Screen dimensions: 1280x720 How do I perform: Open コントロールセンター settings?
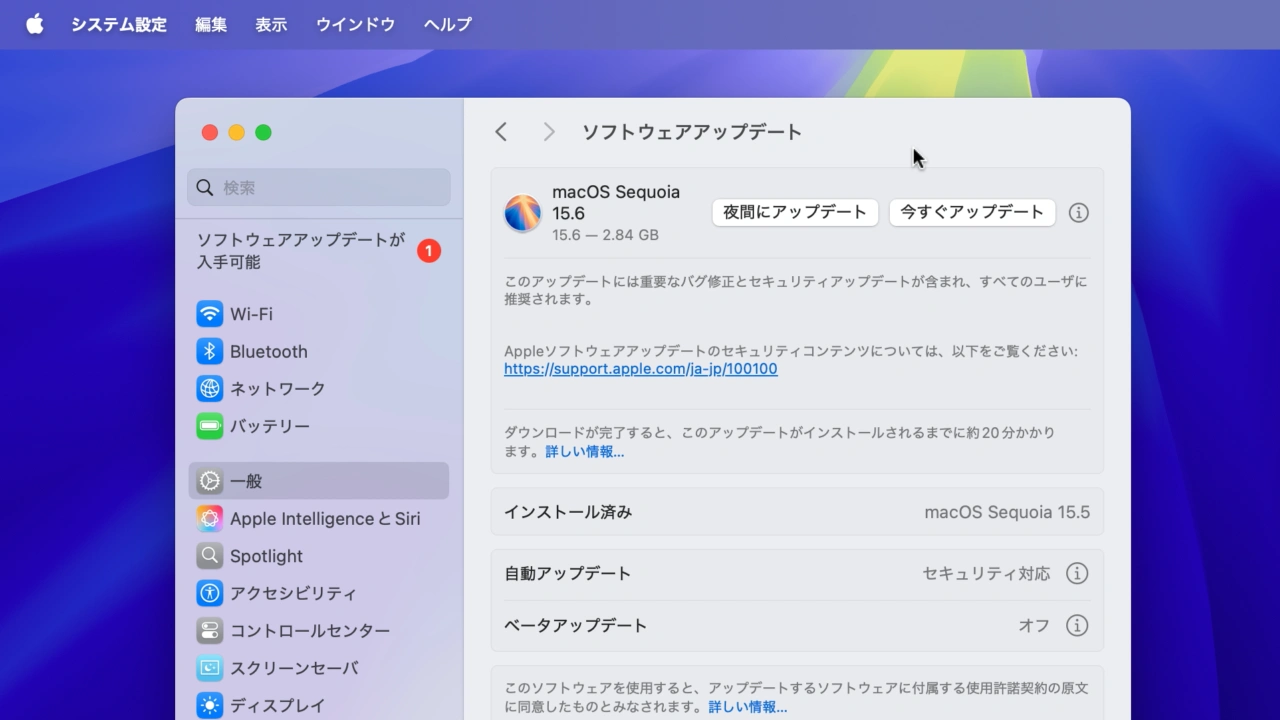(309, 631)
